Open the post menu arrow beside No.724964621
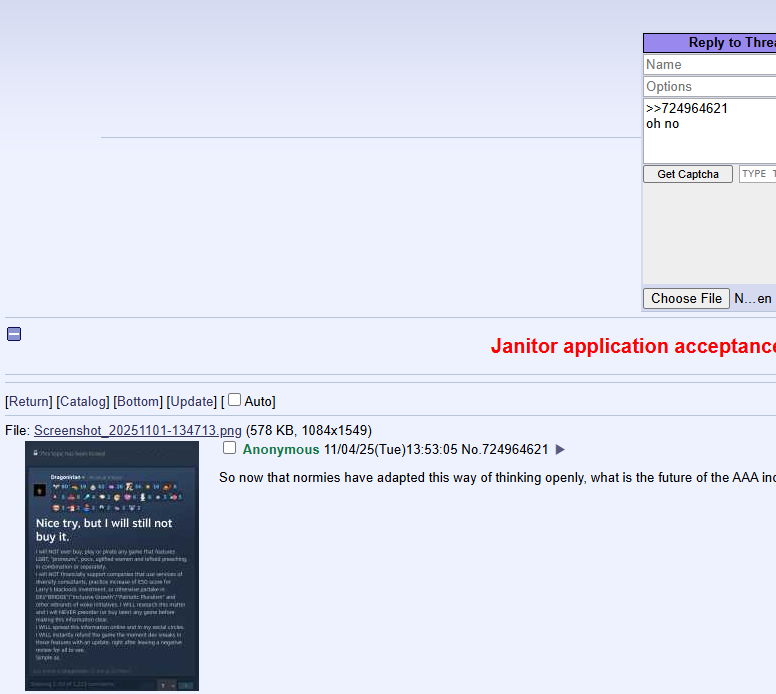776x694 pixels. [560, 449]
